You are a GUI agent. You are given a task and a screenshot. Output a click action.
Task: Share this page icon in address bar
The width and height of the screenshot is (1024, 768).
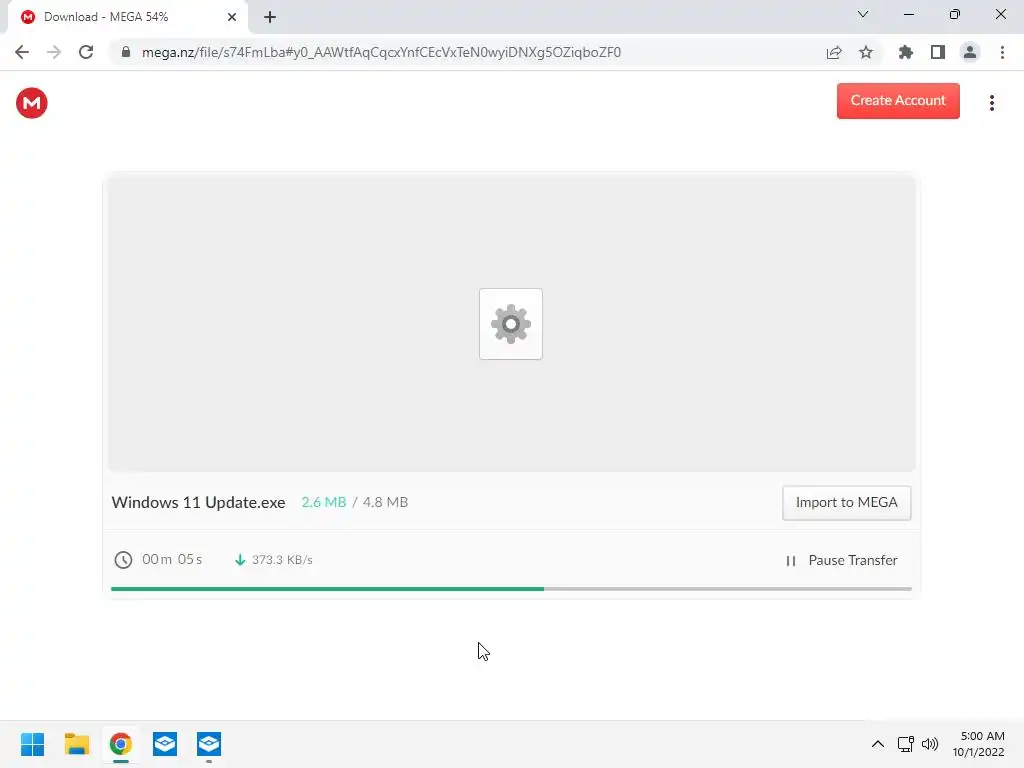pyautogui.click(x=834, y=52)
